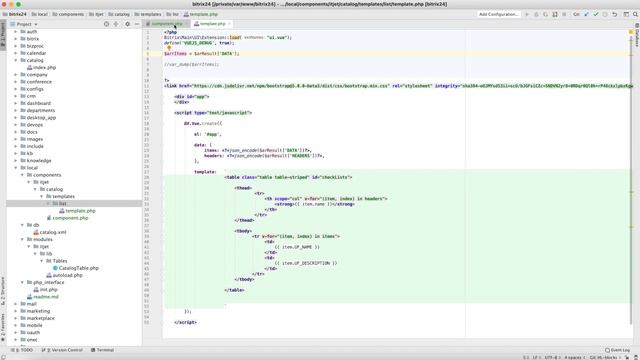Image resolution: width=640 pixels, height=360 pixels.
Task: Expand the crm folder
Action: coord(16,96)
